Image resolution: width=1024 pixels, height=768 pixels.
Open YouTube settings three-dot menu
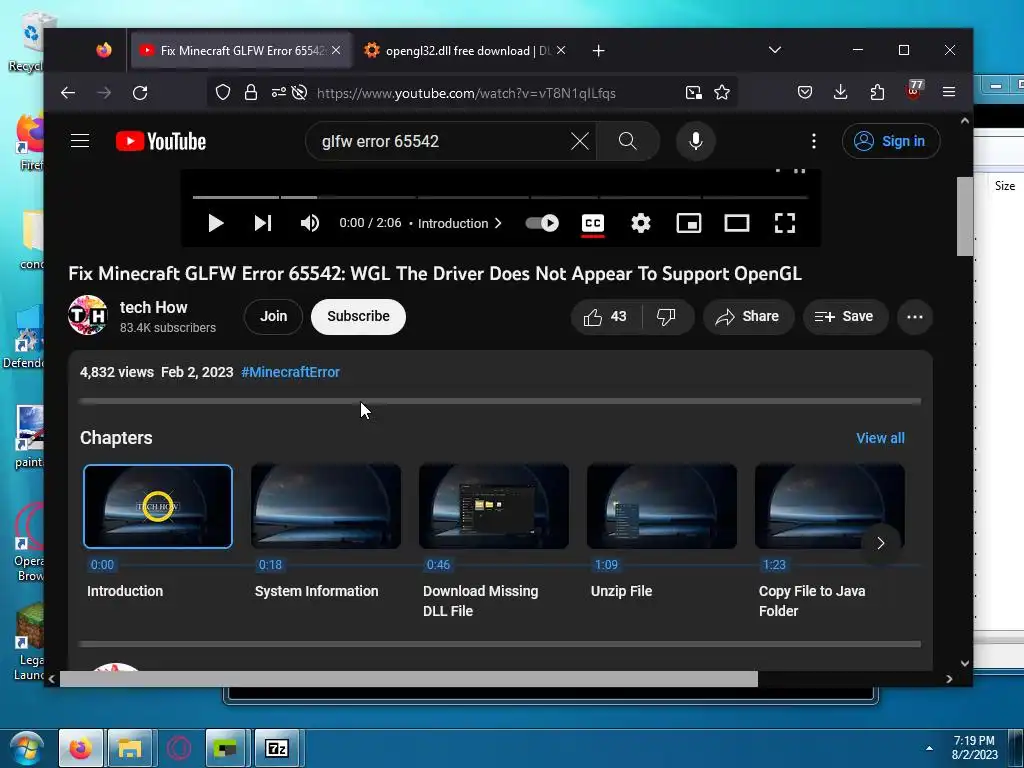pos(813,141)
